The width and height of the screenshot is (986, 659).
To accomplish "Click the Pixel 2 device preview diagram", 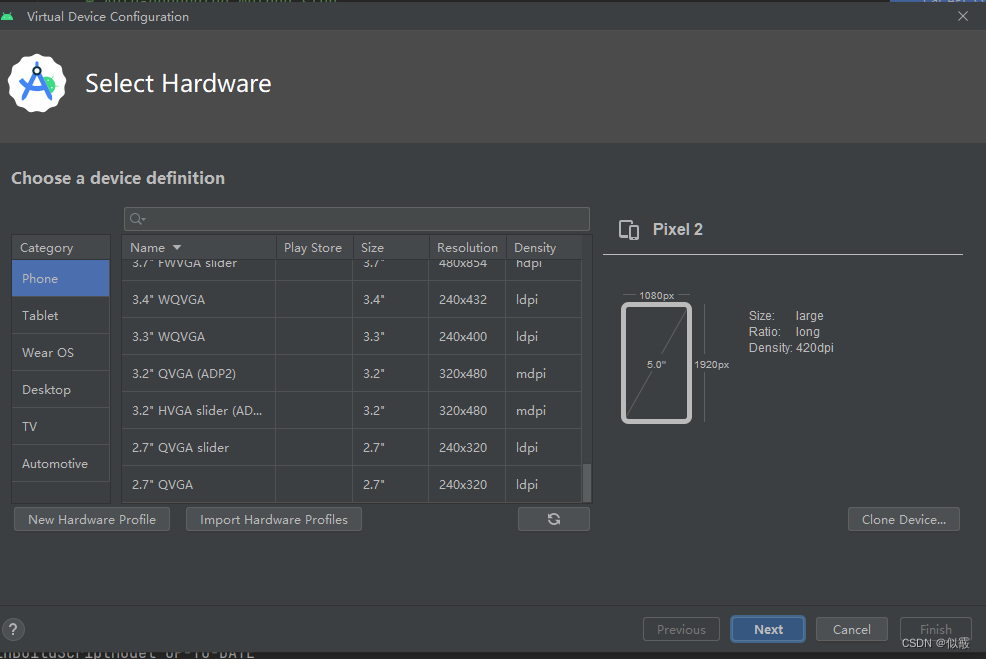I will 656,363.
